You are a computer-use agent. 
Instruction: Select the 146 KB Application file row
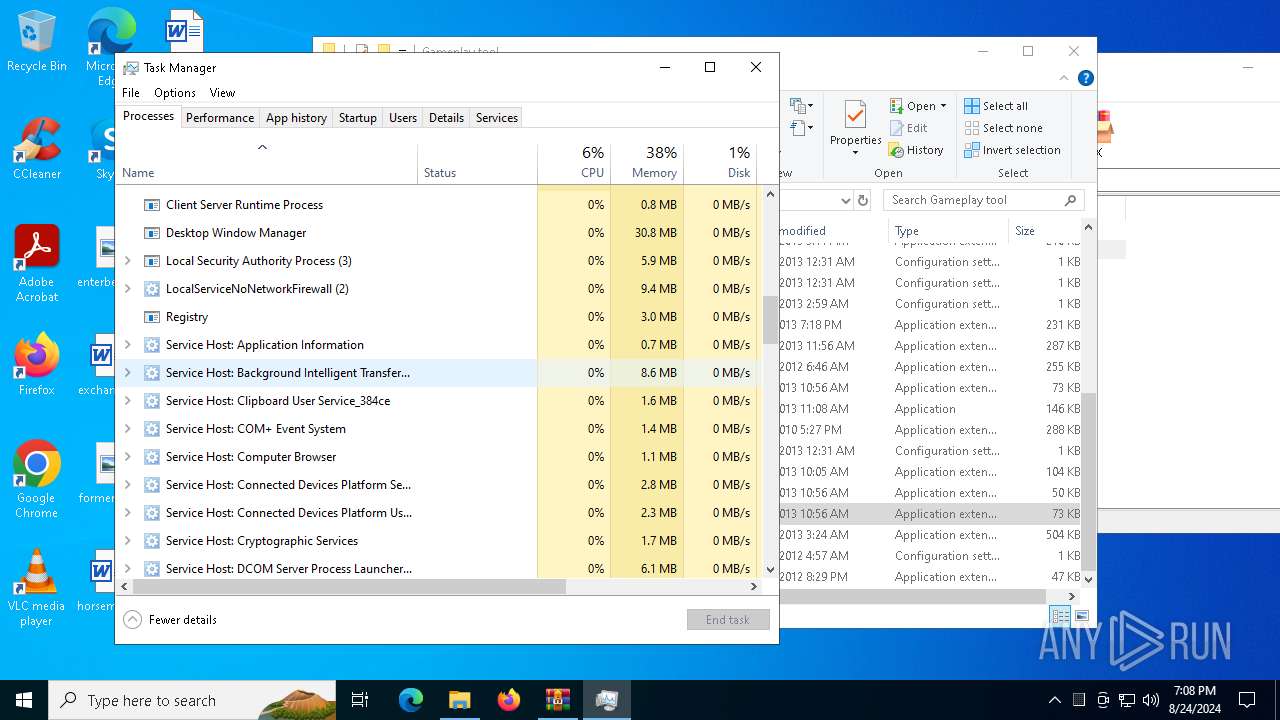(930, 409)
